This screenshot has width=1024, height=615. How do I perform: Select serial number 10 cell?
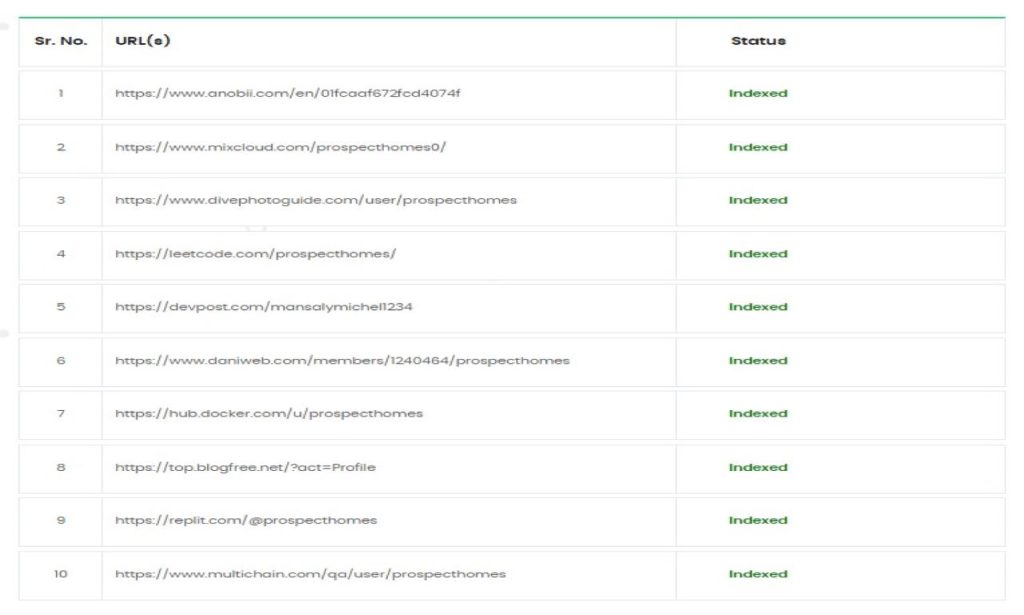[61, 574]
